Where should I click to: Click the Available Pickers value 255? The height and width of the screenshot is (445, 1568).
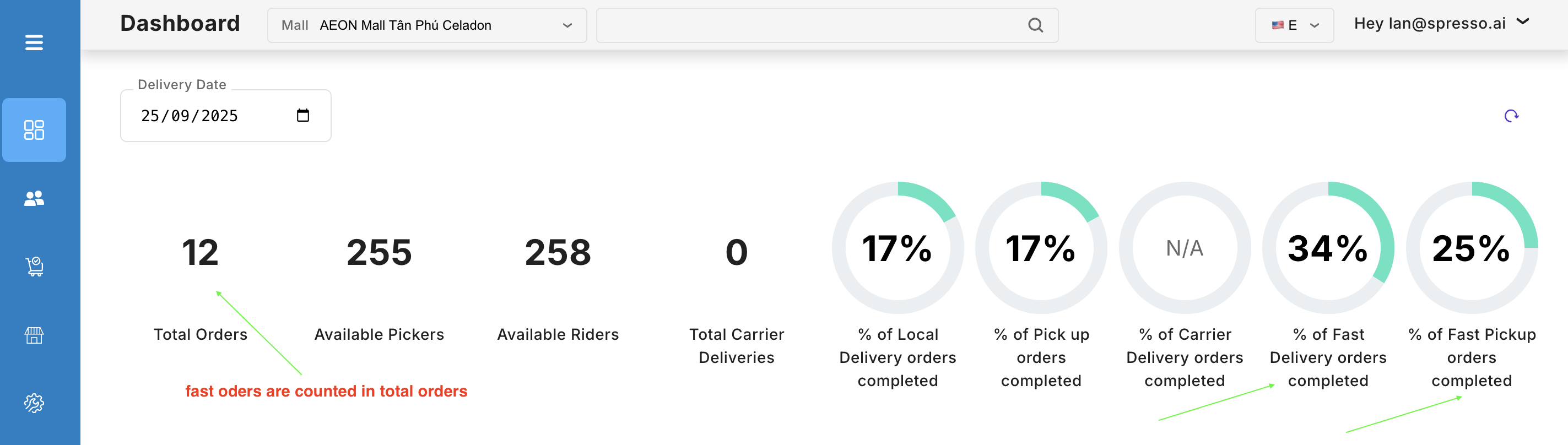379,252
